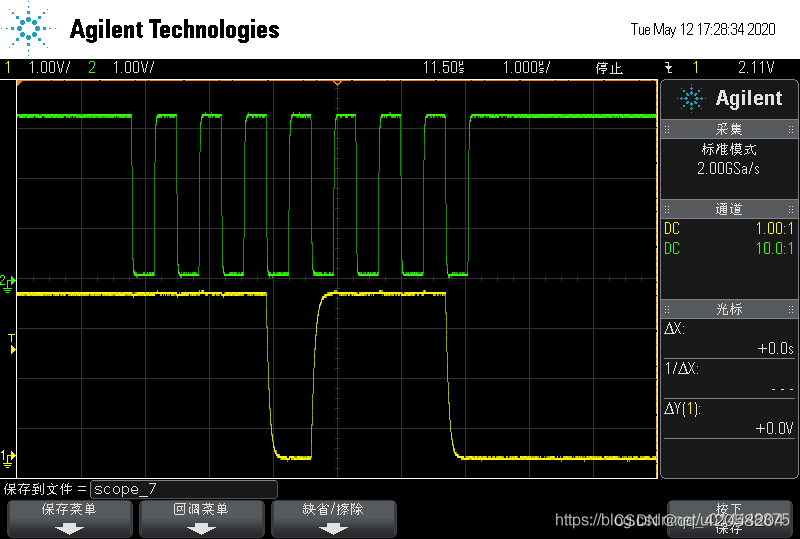The width and height of the screenshot is (800, 539).
Task: Open the 通道 panel header
Action: 729,209
